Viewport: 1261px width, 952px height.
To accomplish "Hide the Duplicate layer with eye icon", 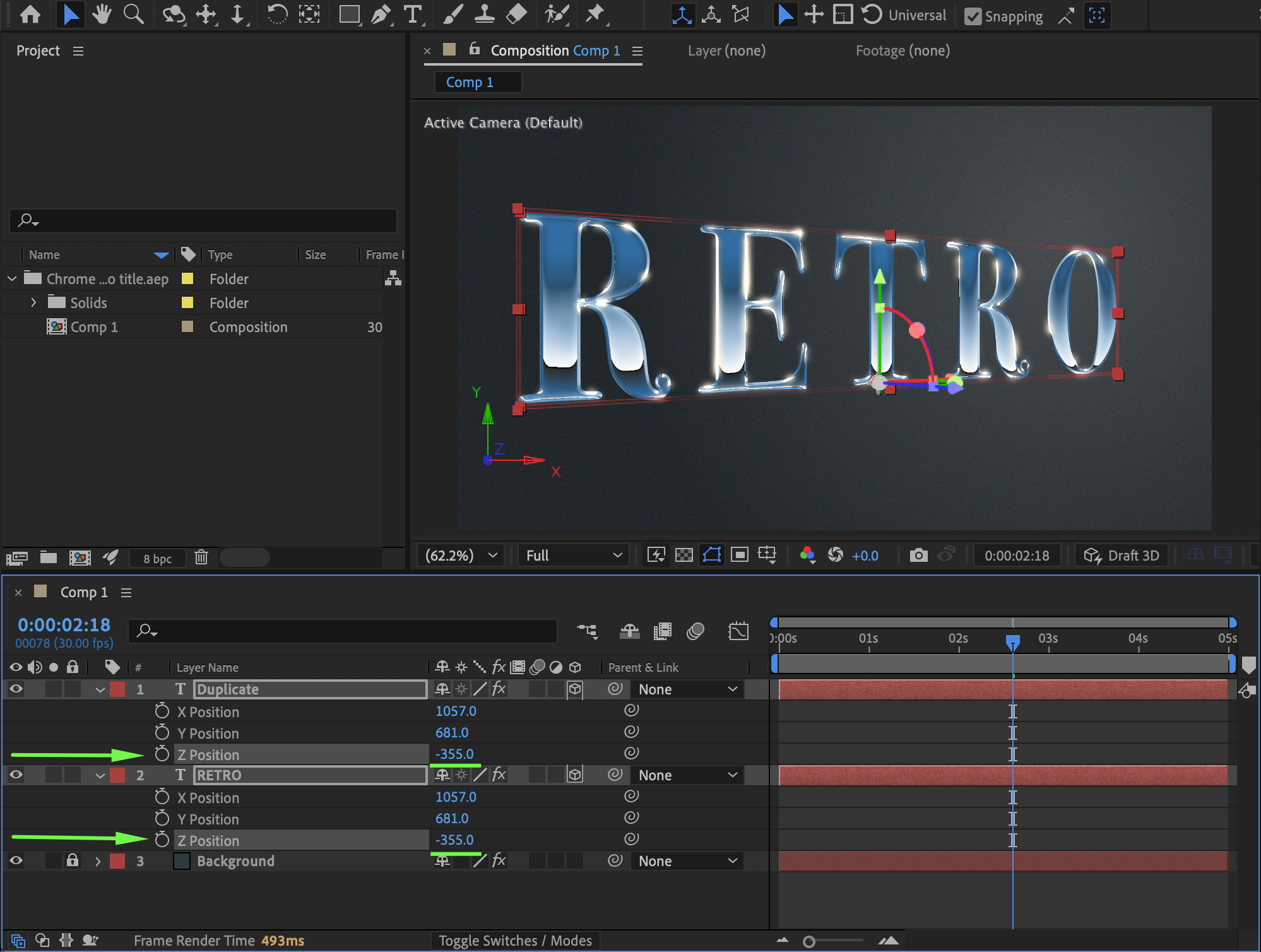I will tap(16, 689).
